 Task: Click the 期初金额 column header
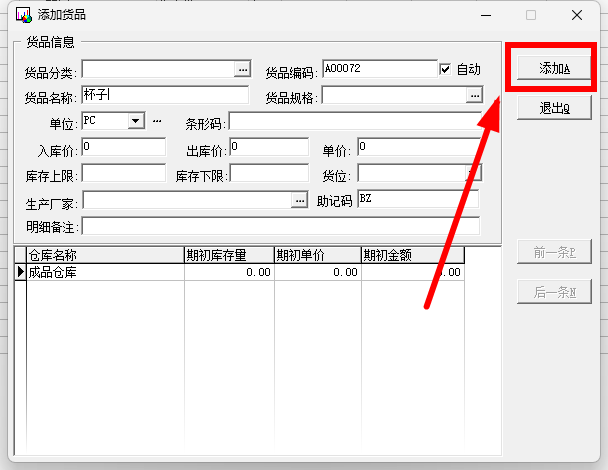[x=413, y=255]
